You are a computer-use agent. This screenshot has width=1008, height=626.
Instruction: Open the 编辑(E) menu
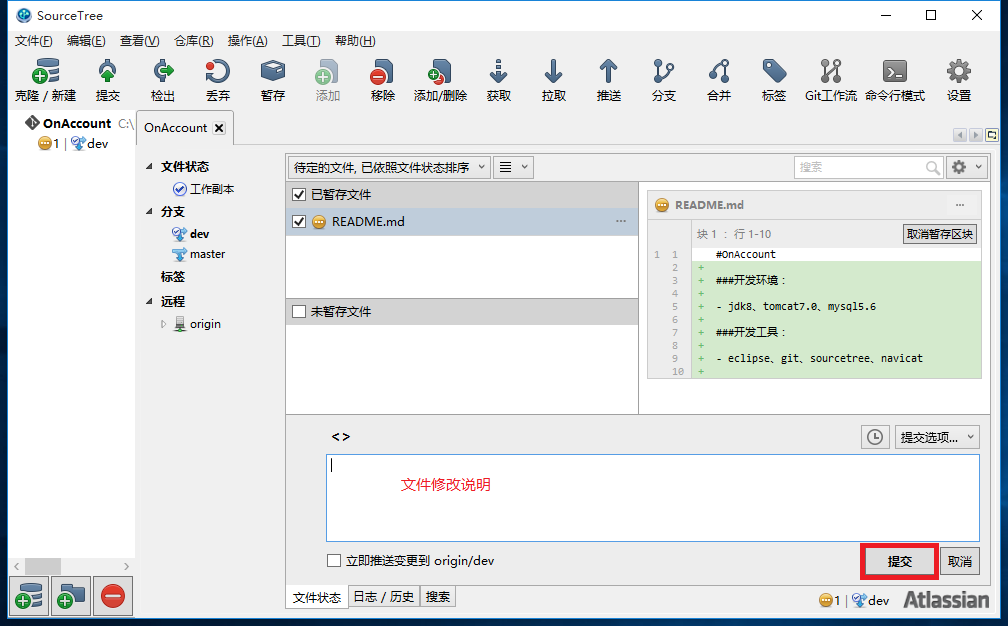(86, 41)
